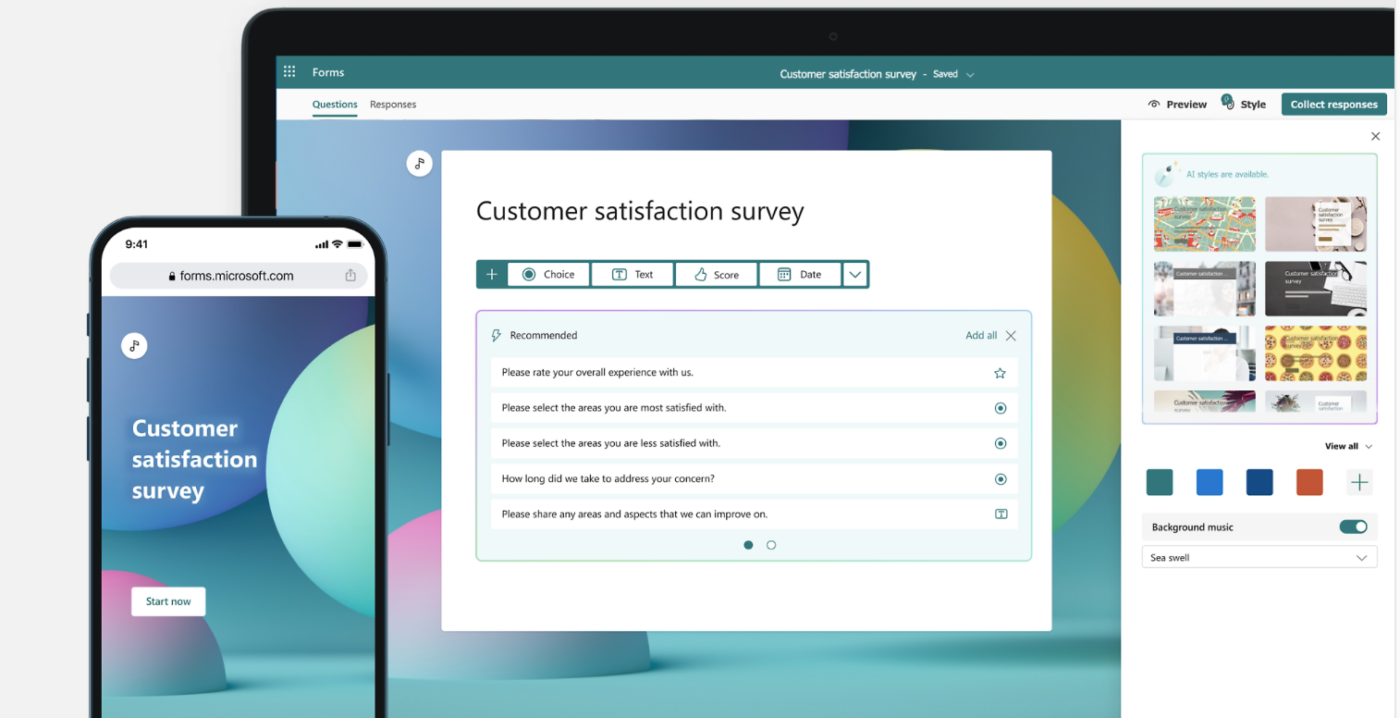1400x718 pixels.
Task: Choose the dark keyboard style thumbnail
Action: pyautogui.click(x=1315, y=289)
